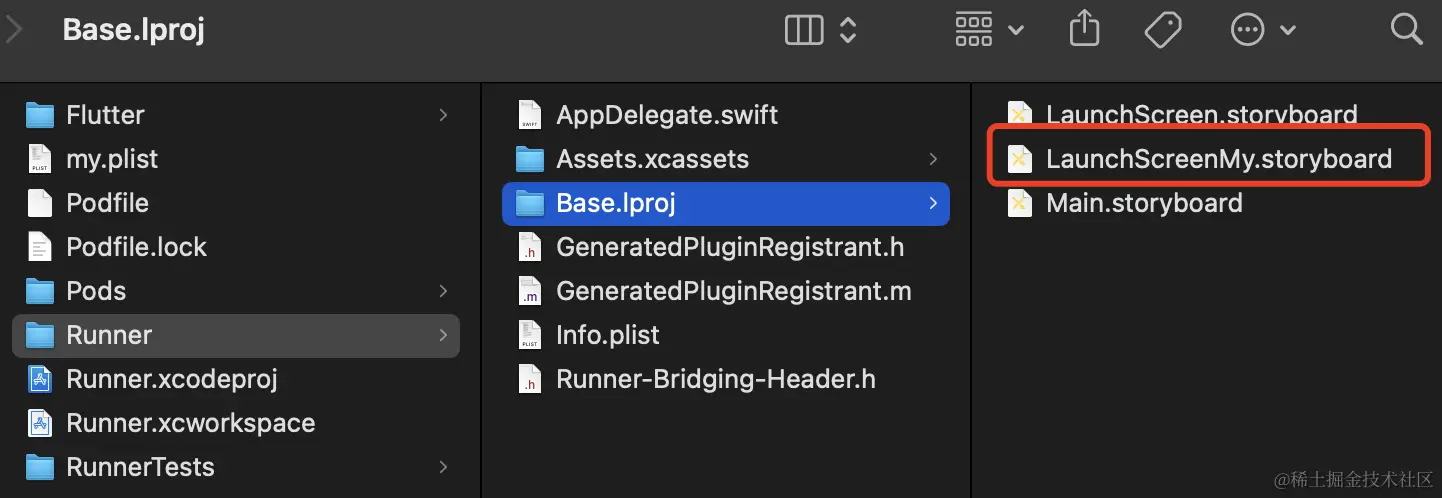Viewport: 1442px width, 498px height.
Task: Open the Group By grid dropdown
Action: (x=988, y=30)
